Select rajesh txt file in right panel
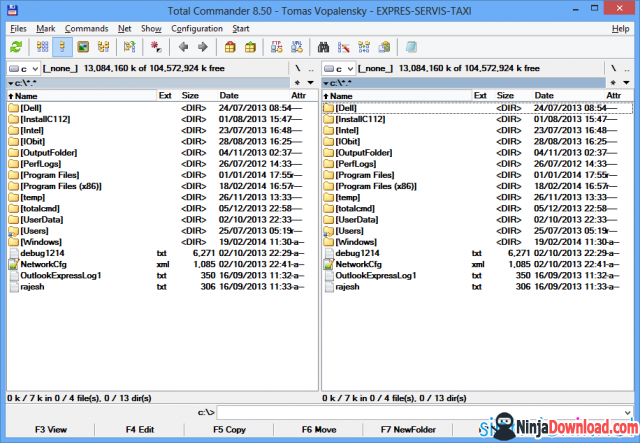This screenshot has width=640, height=443. 478,287
